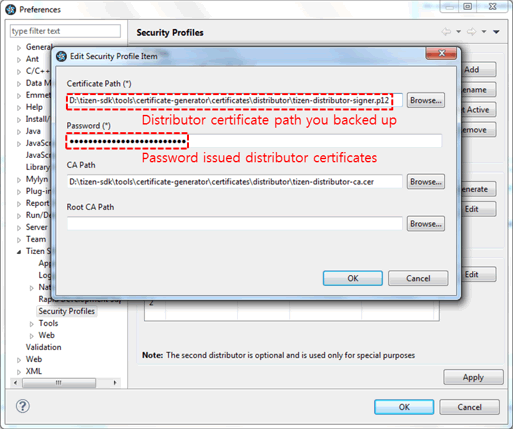
Task: Browse for Root CA Path
Action: (426, 224)
